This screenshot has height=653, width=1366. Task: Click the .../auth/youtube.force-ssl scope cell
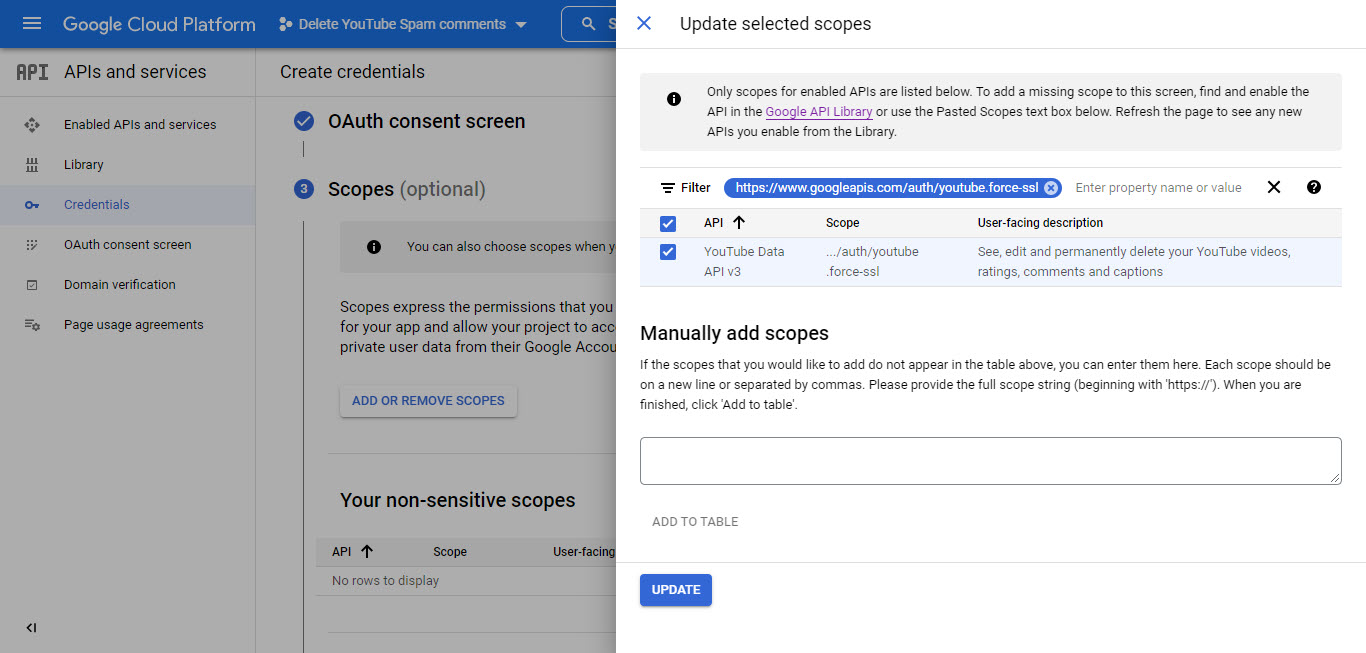tap(872, 262)
